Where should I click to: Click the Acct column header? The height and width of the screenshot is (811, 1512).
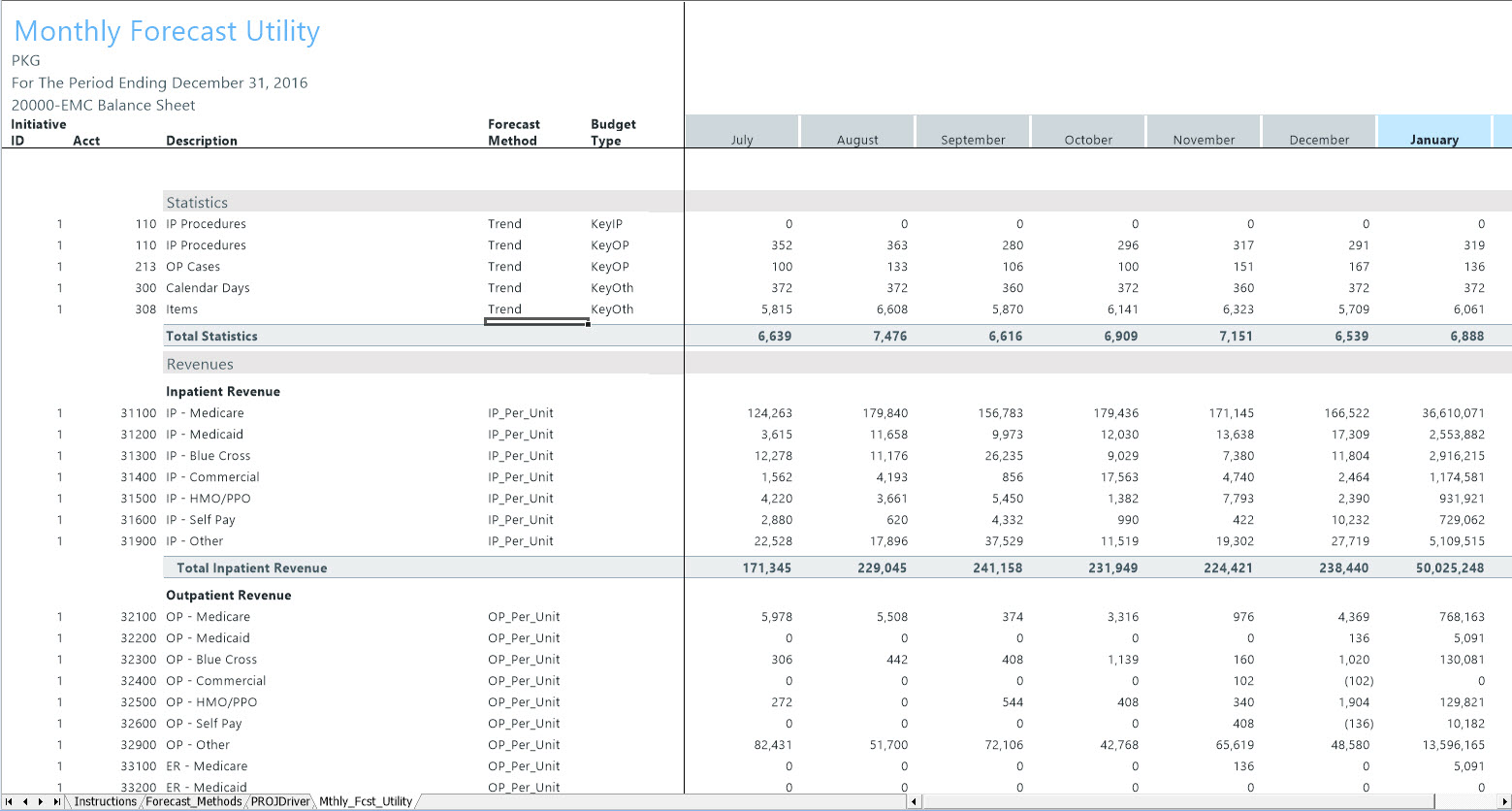click(x=86, y=141)
